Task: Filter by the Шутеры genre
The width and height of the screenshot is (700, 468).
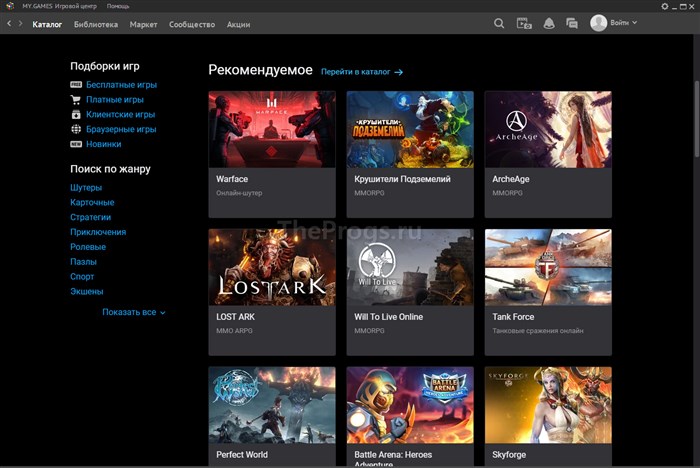Action: tap(86, 188)
